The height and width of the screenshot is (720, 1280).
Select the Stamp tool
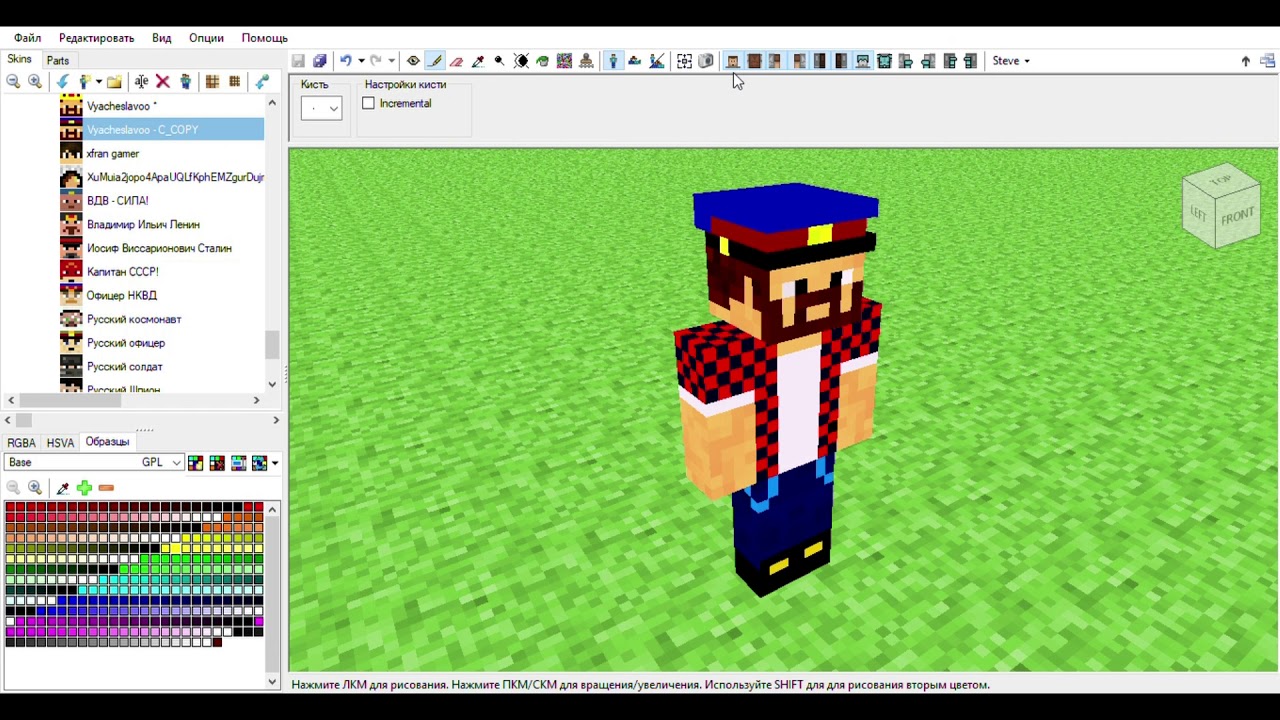(x=586, y=61)
